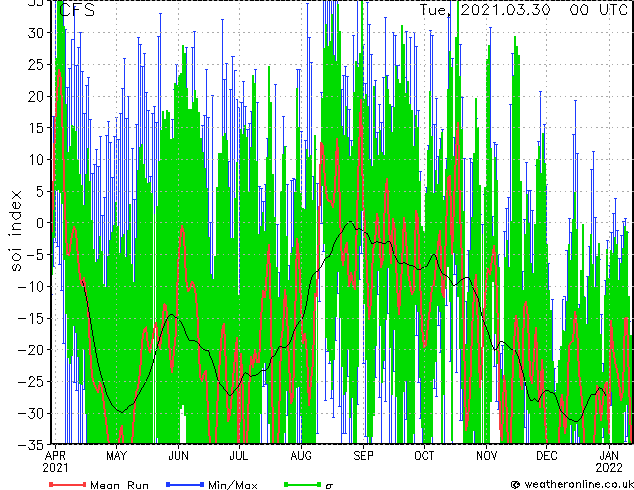Click the 0 y-axis value
The height and width of the screenshot is (490, 634).
(39, 223)
